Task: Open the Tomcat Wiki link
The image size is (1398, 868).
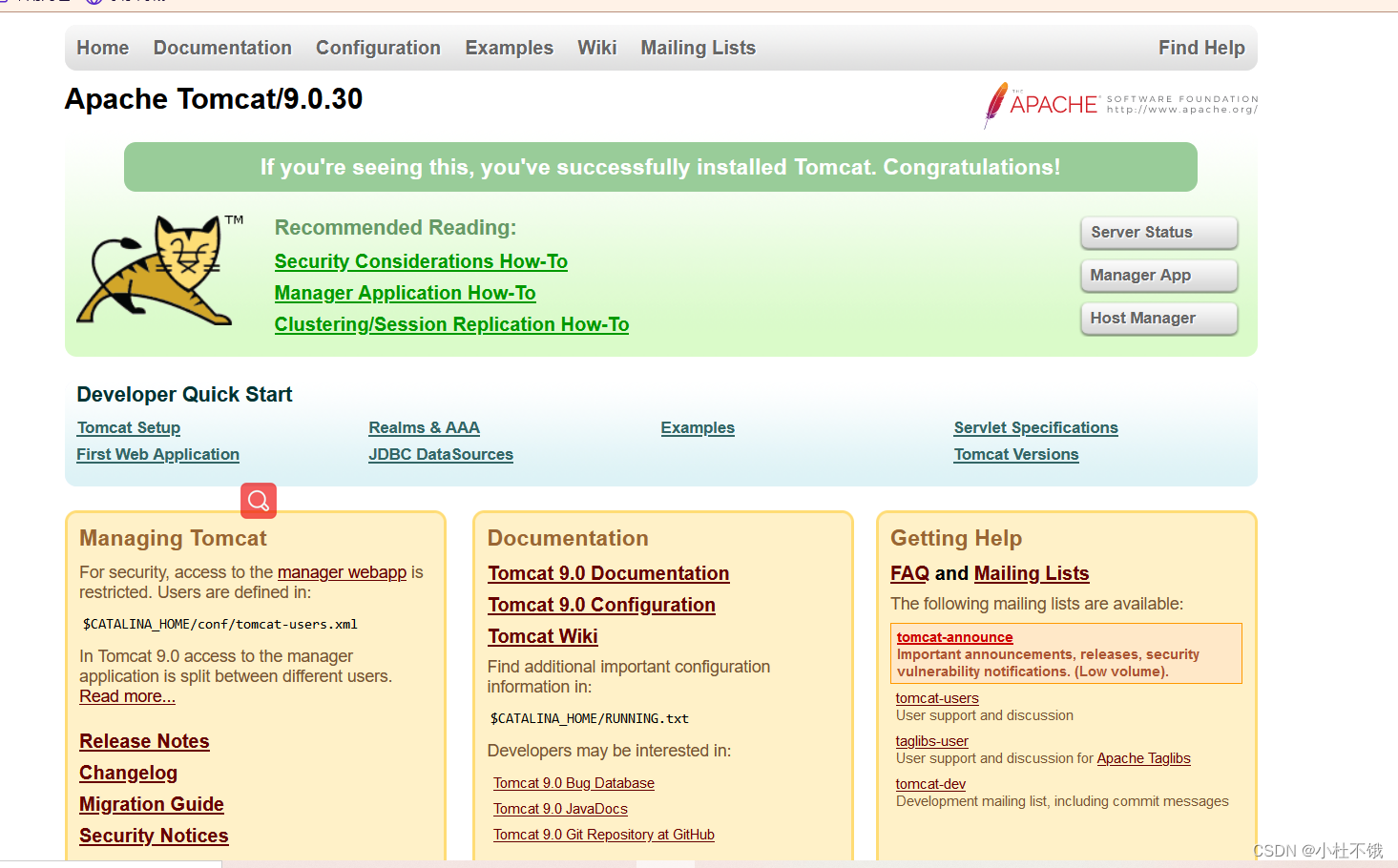Action: [542, 636]
